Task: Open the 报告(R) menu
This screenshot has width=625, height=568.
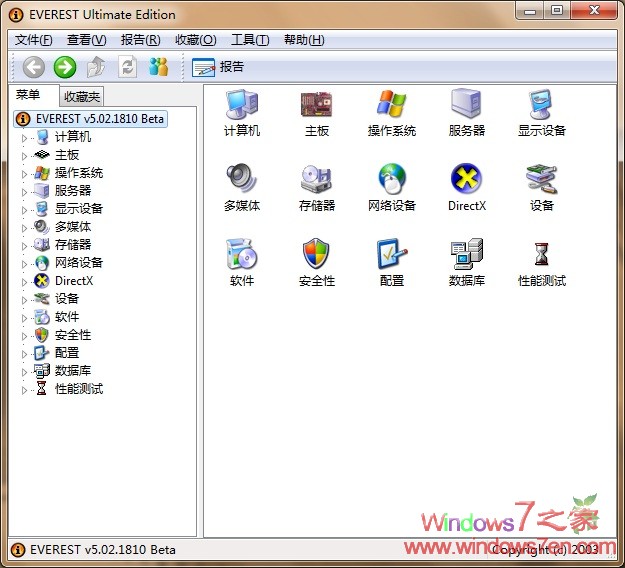Action: click(140, 40)
